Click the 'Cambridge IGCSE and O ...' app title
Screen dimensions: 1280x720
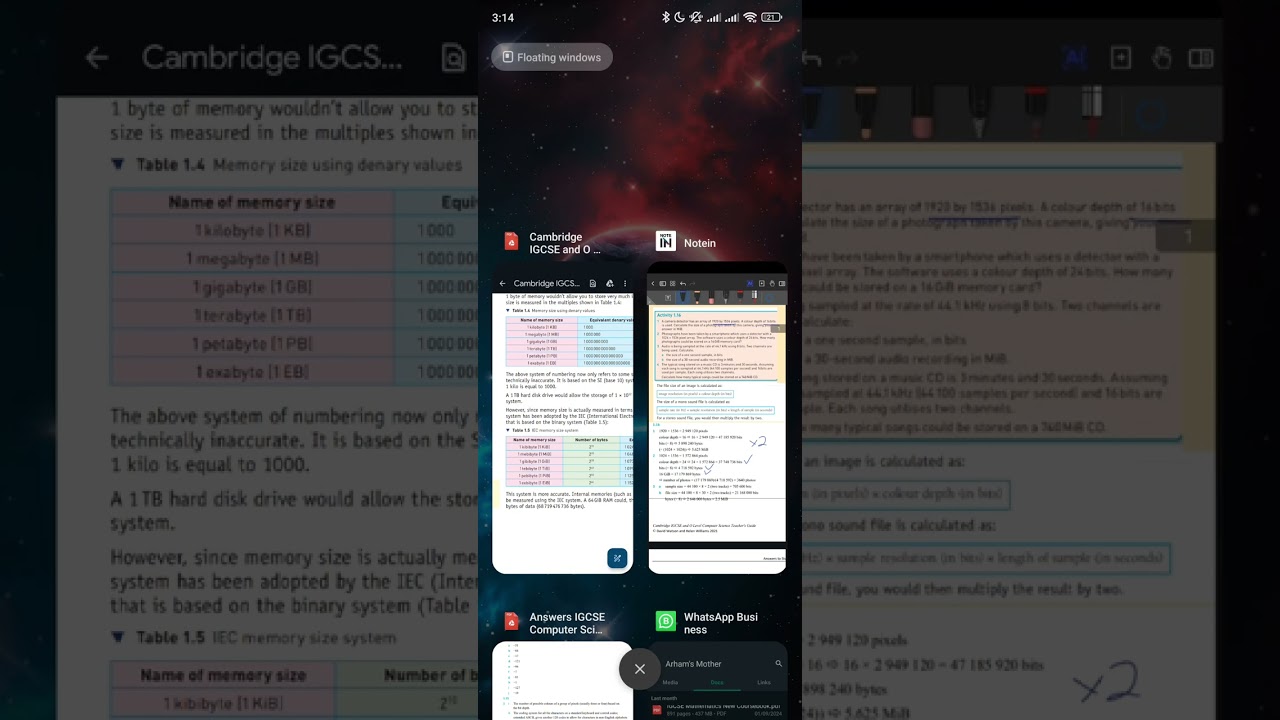(x=565, y=243)
